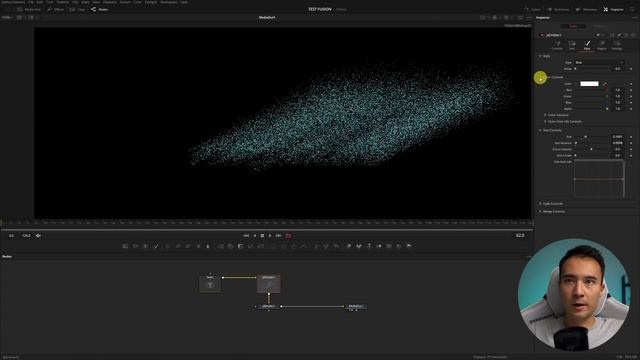Viewport: 640px width, 360px height.
Task: Add a Merge node from toolbar
Action: point(220,246)
